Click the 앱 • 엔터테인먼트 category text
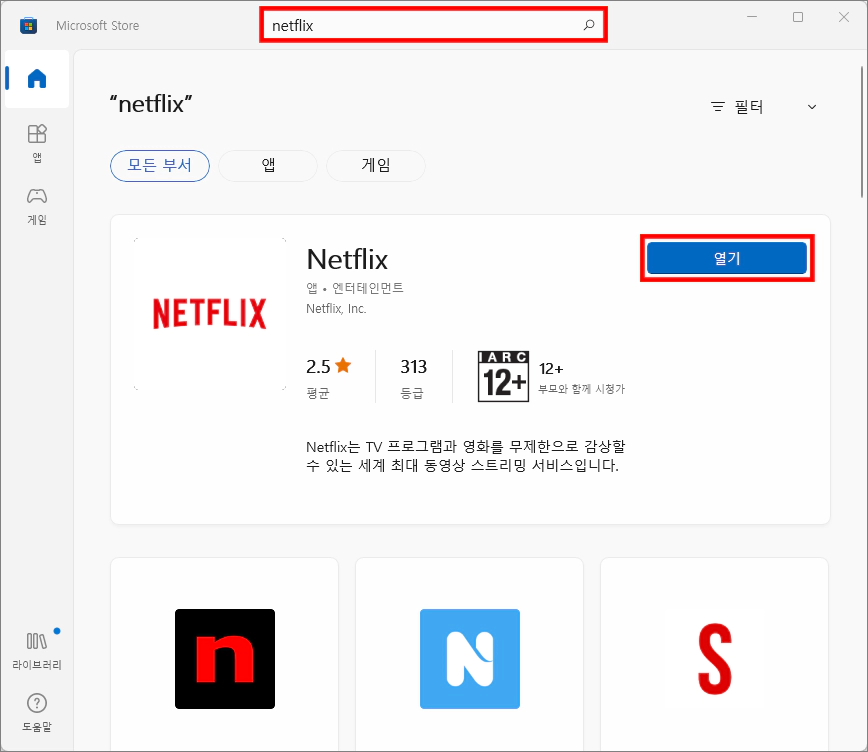 tap(355, 288)
